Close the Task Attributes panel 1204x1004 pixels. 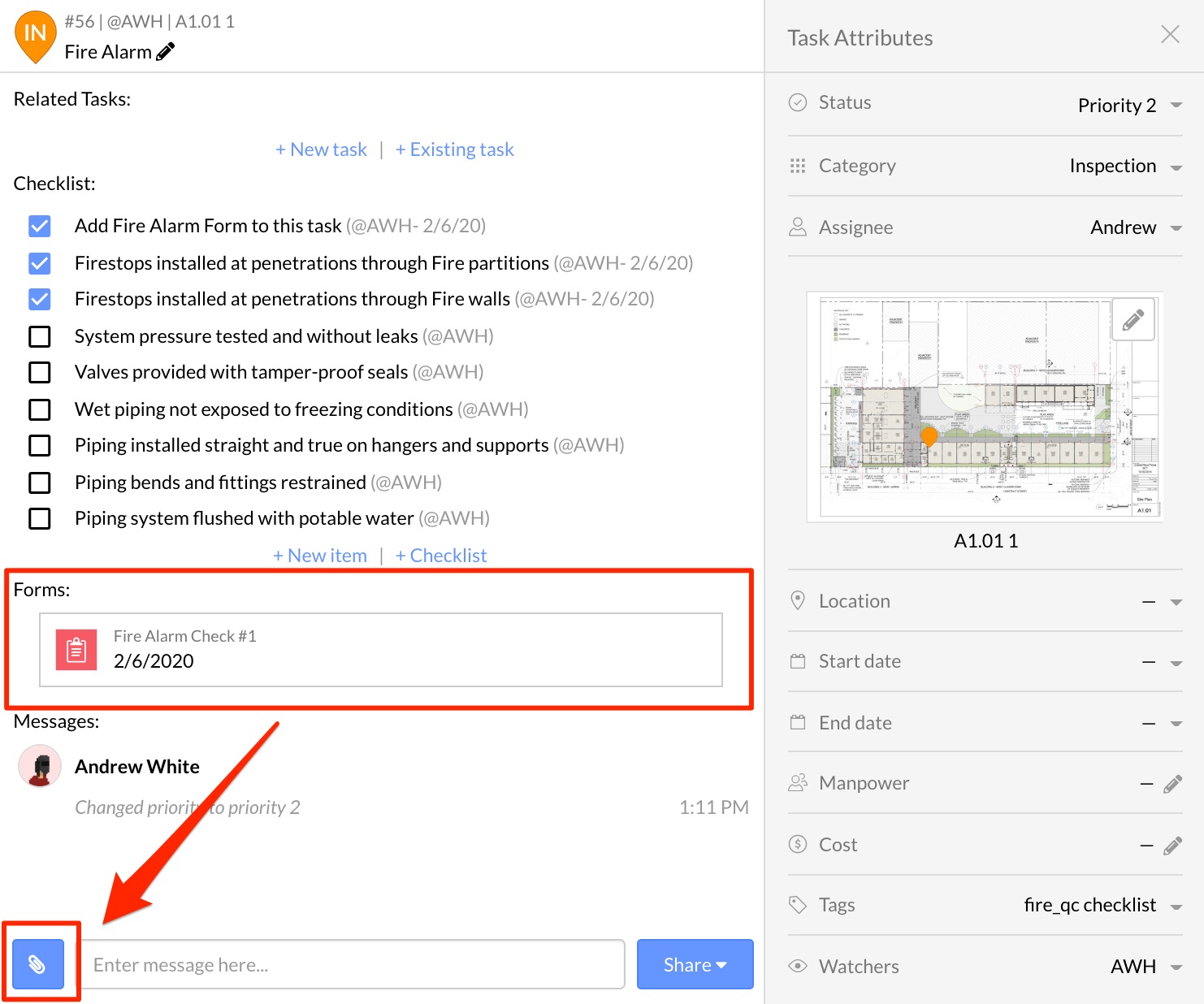coord(1170,34)
